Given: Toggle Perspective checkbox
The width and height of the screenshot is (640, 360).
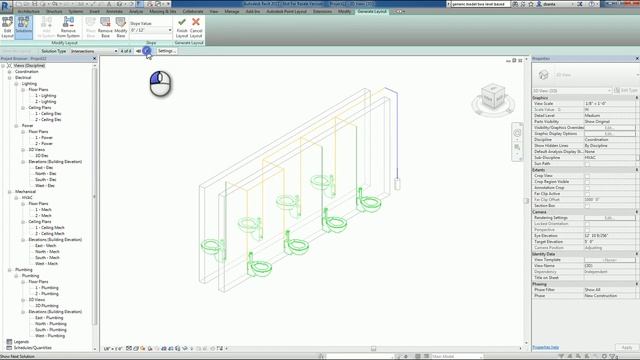Looking at the screenshot, I should [x=587, y=230].
